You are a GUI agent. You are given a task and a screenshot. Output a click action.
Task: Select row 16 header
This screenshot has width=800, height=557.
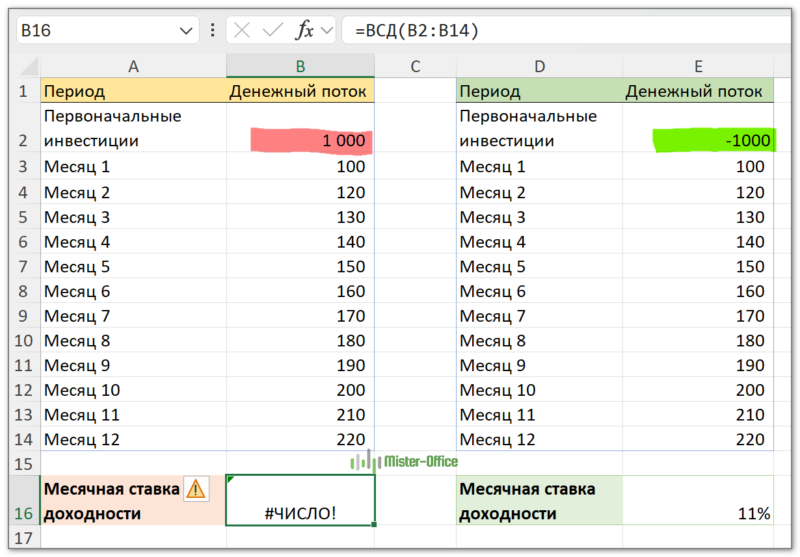(x=23, y=513)
